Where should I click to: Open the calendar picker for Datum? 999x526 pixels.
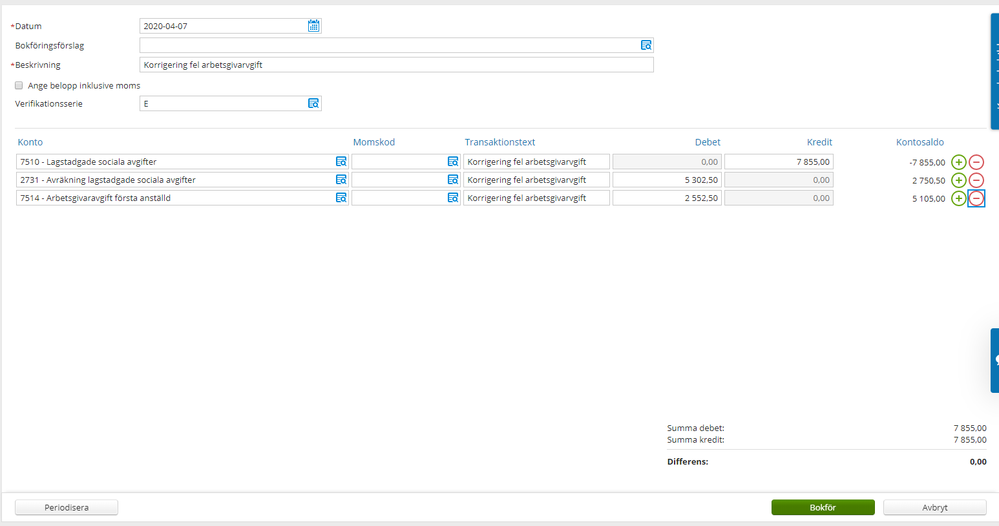[313, 26]
